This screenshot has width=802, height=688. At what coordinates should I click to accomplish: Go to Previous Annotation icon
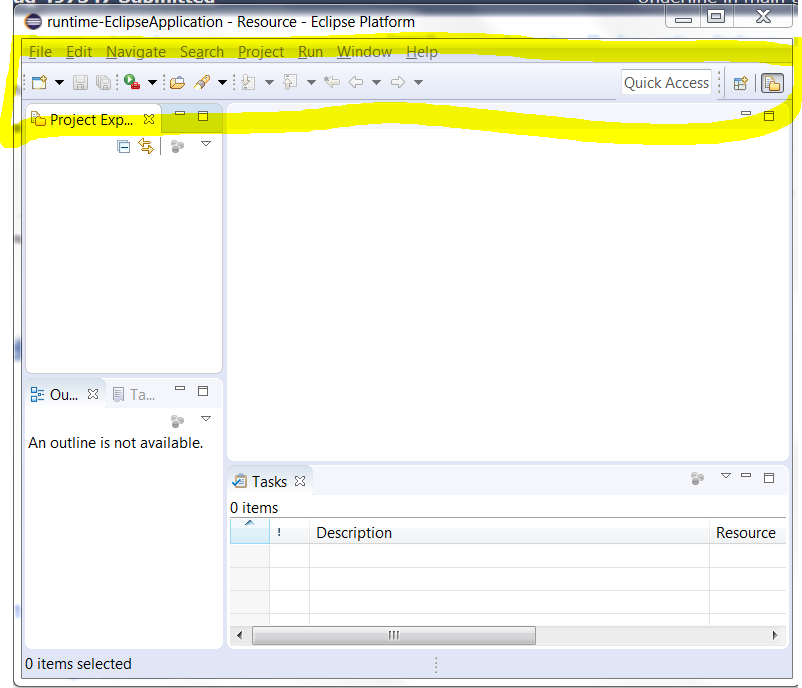pyautogui.click(x=290, y=82)
